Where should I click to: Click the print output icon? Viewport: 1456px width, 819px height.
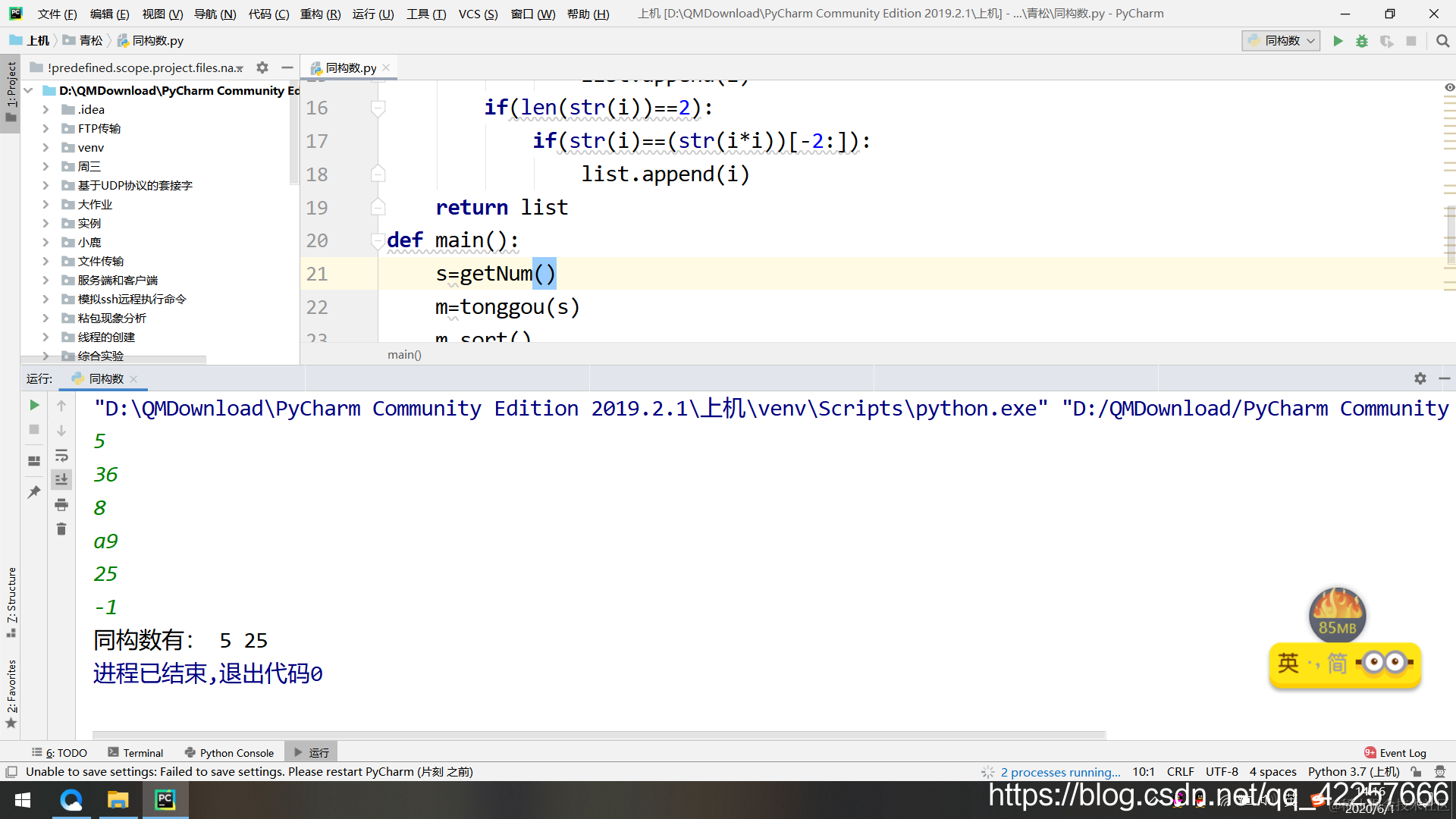click(61, 504)
